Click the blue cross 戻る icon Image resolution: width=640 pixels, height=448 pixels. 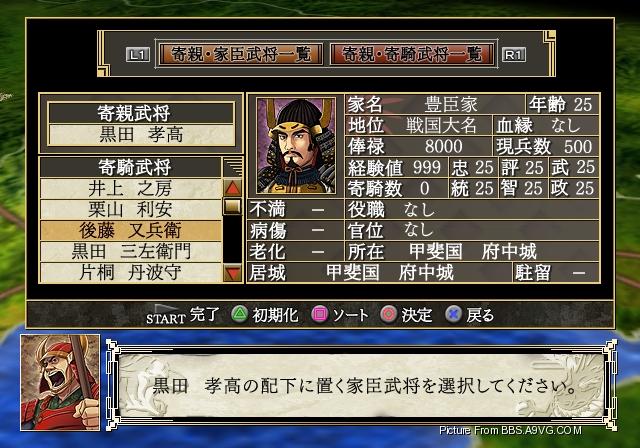click(x=453, y=314)
